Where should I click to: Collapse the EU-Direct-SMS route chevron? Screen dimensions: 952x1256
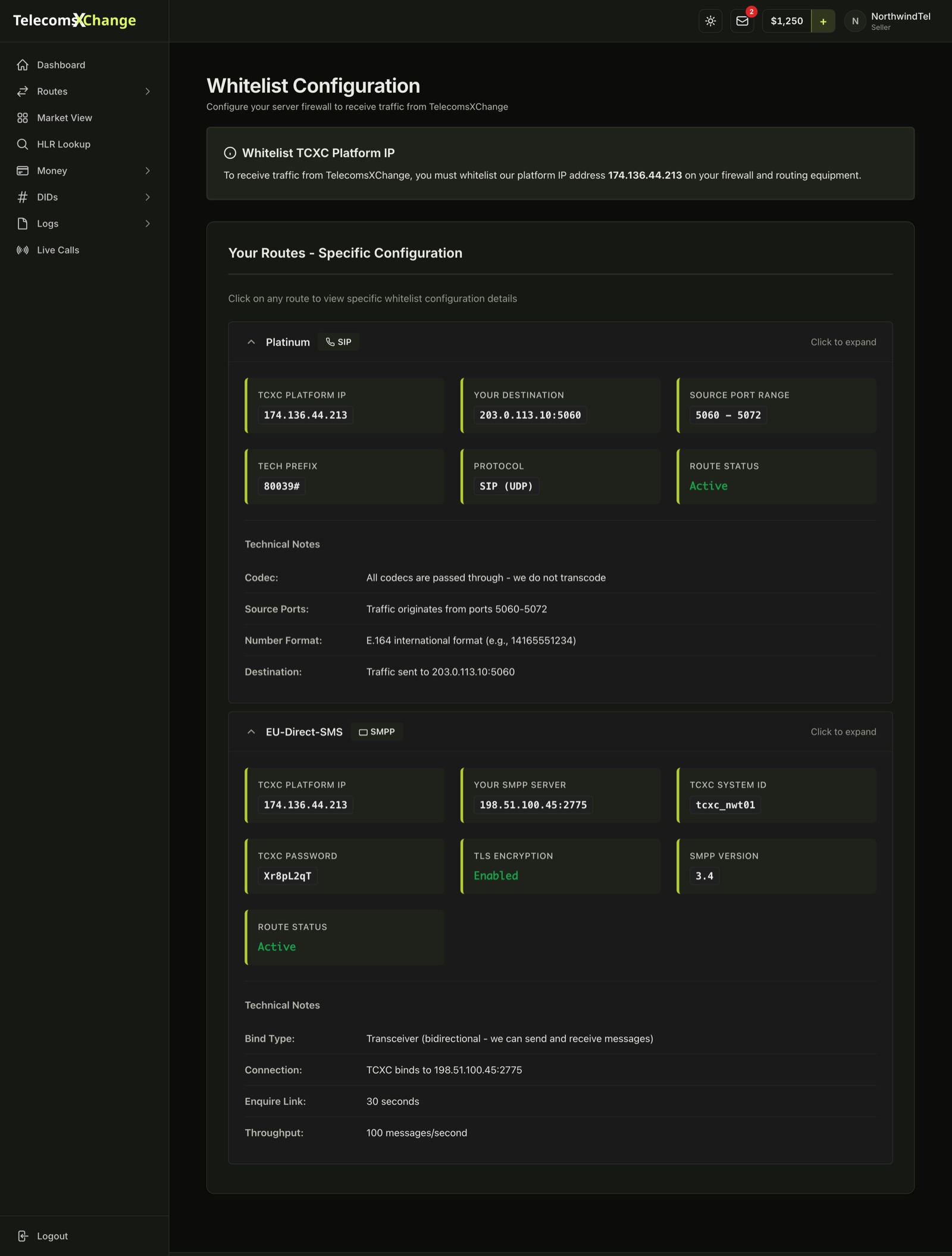(x=251, y=732)
